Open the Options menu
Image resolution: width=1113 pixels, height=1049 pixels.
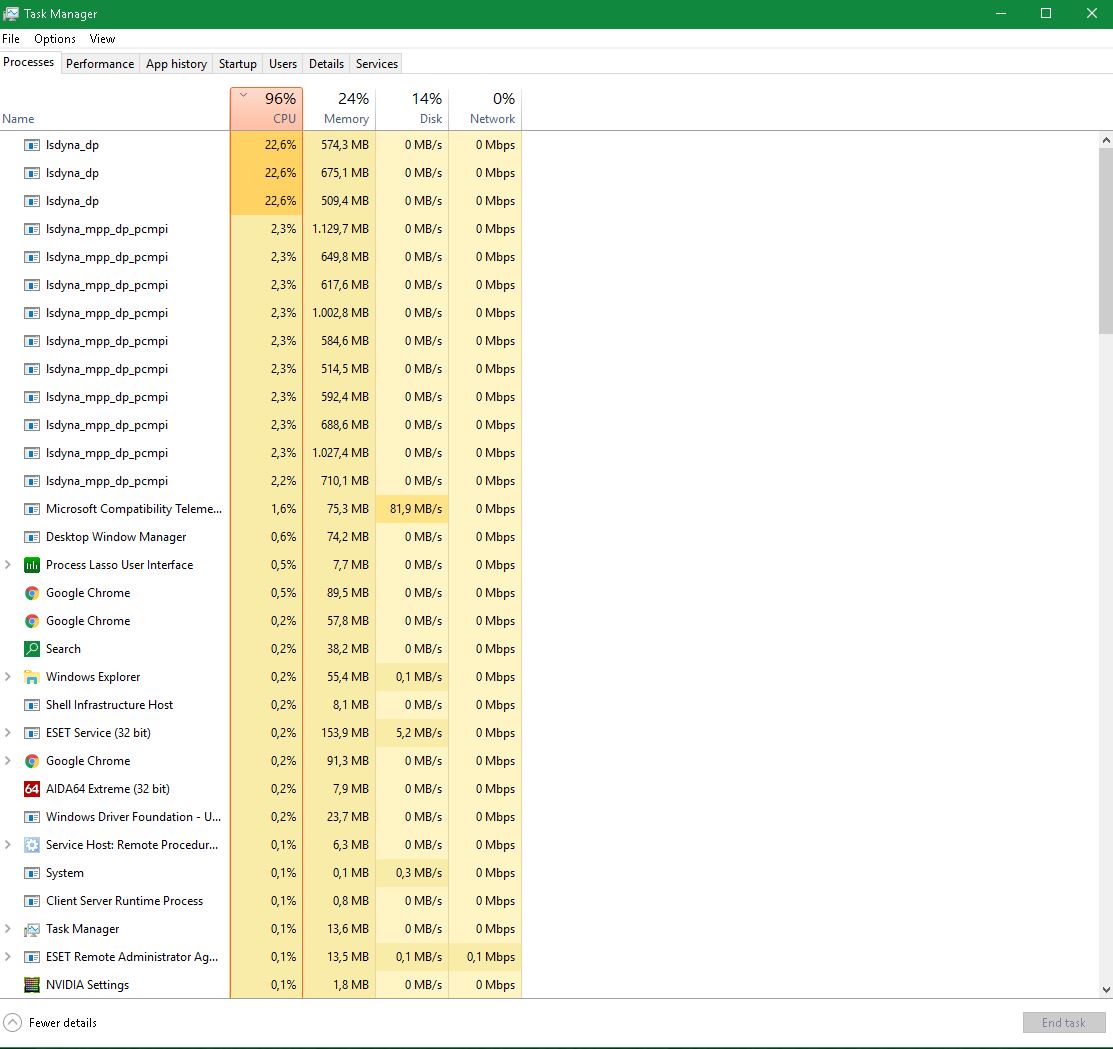coord(55,39)
